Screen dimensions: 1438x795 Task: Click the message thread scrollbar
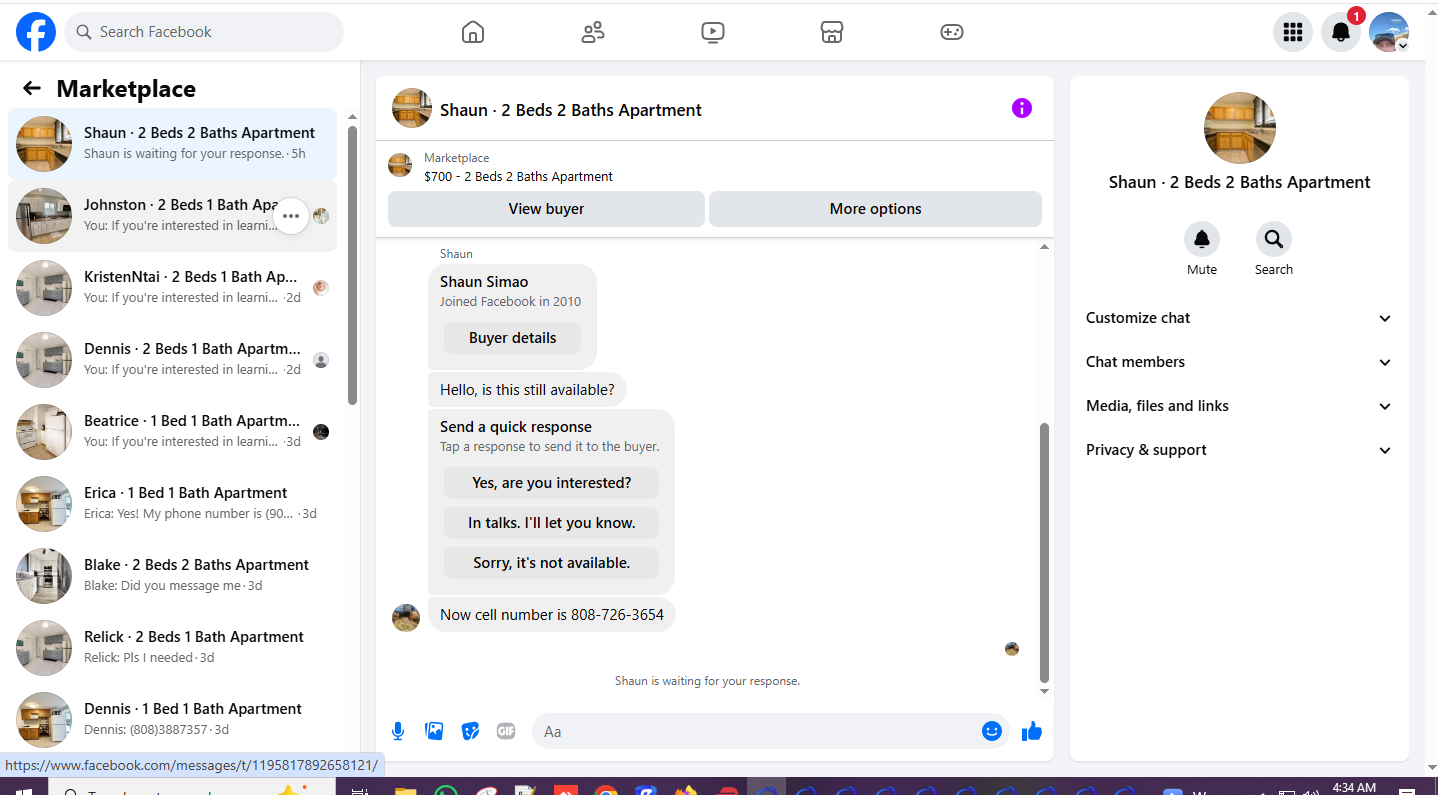click(1045, 552)
